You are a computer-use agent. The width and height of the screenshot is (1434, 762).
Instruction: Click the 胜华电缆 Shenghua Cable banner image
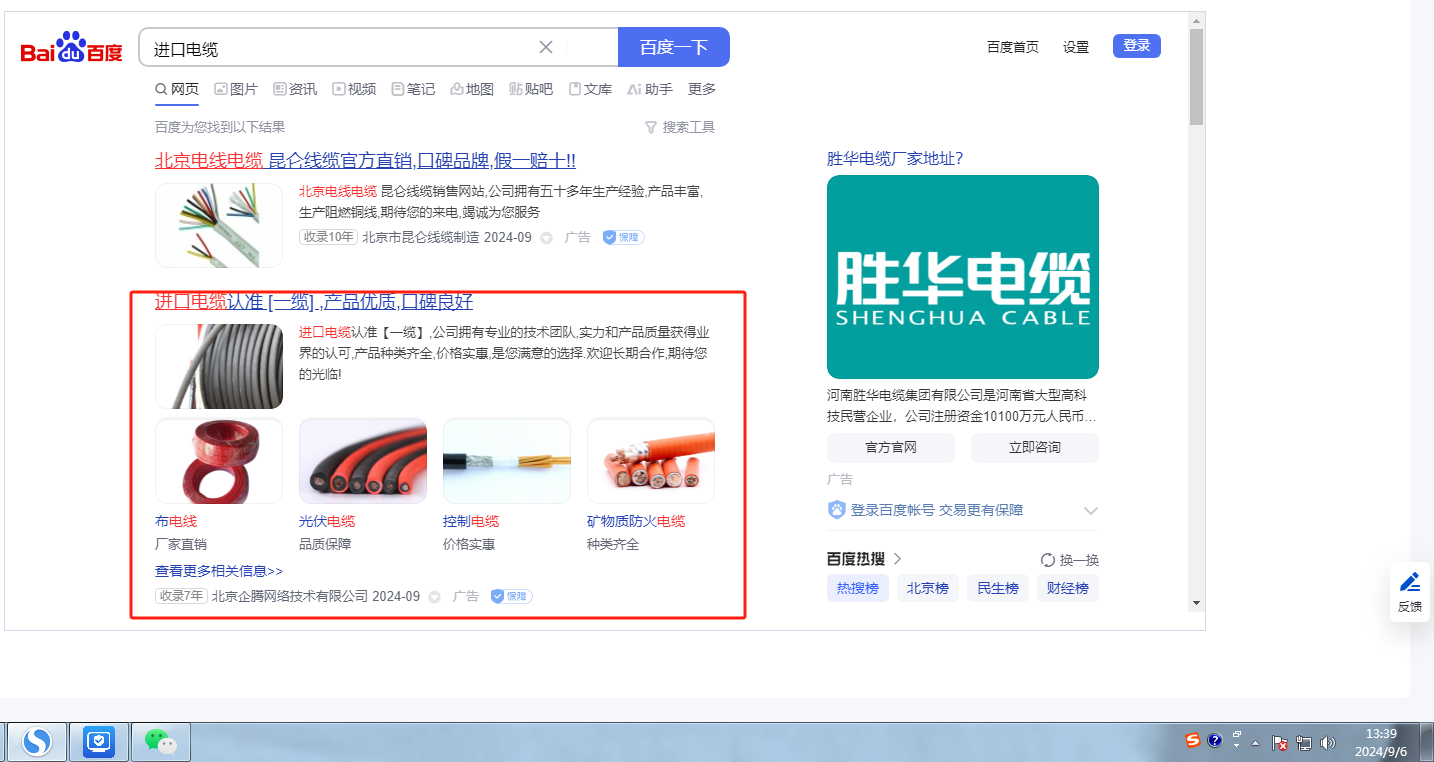pos(963,277)
